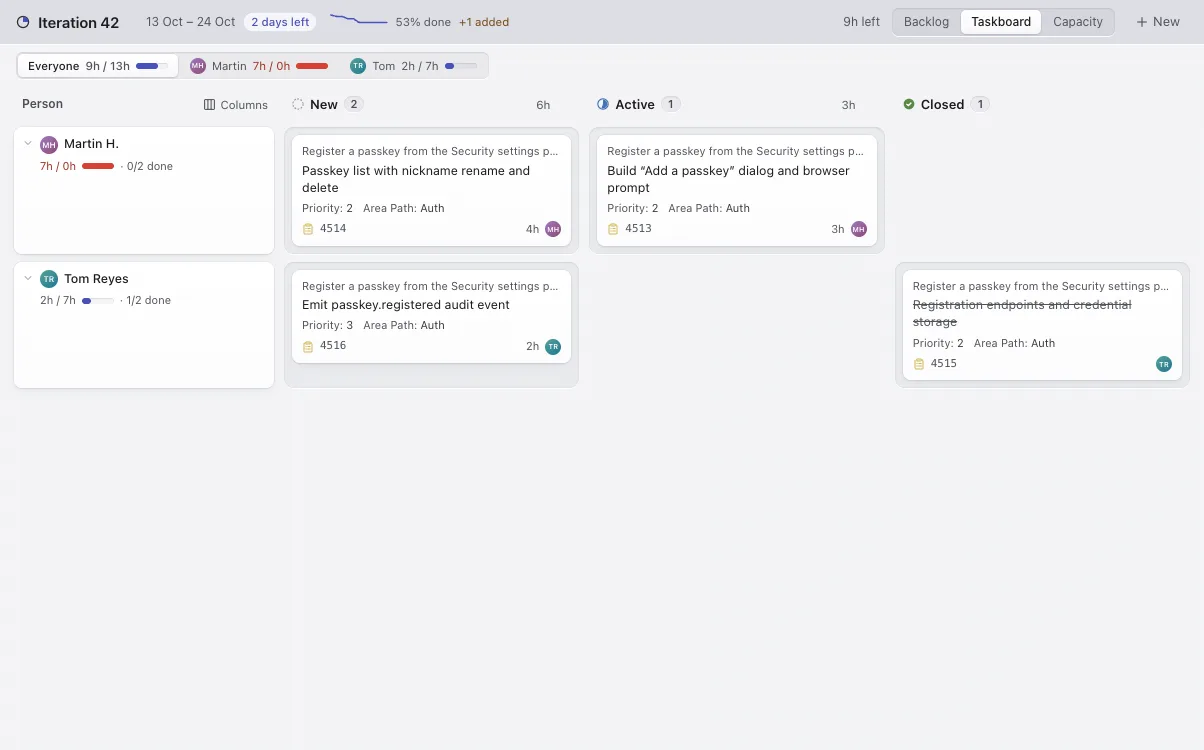Click red capacity bar in Martin H. row
The width and height of the screenshot is (1204, 750).
click(98, 166)
